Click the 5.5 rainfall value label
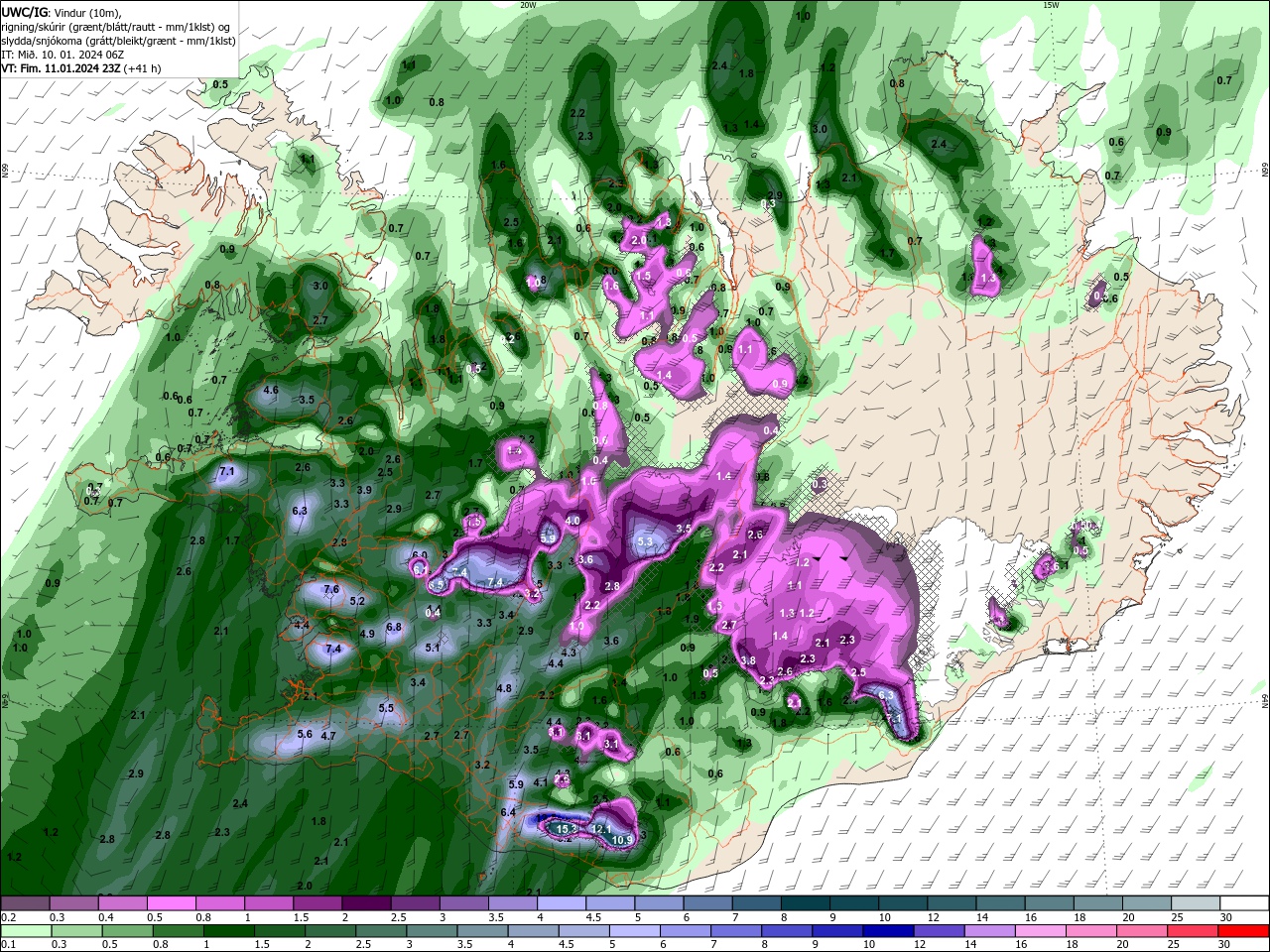This screenshot has height=952, width=1270. 386,708
